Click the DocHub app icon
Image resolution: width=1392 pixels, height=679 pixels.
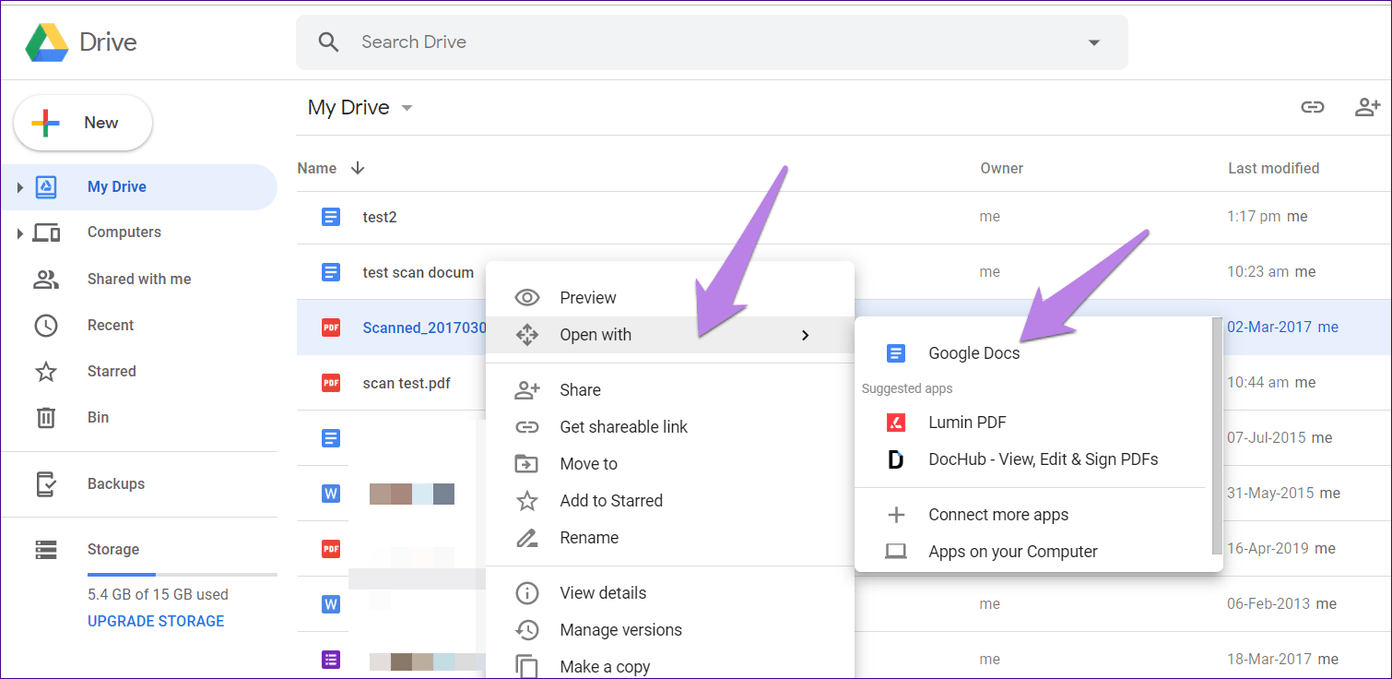pyautogui.click(x=896, y=459)
